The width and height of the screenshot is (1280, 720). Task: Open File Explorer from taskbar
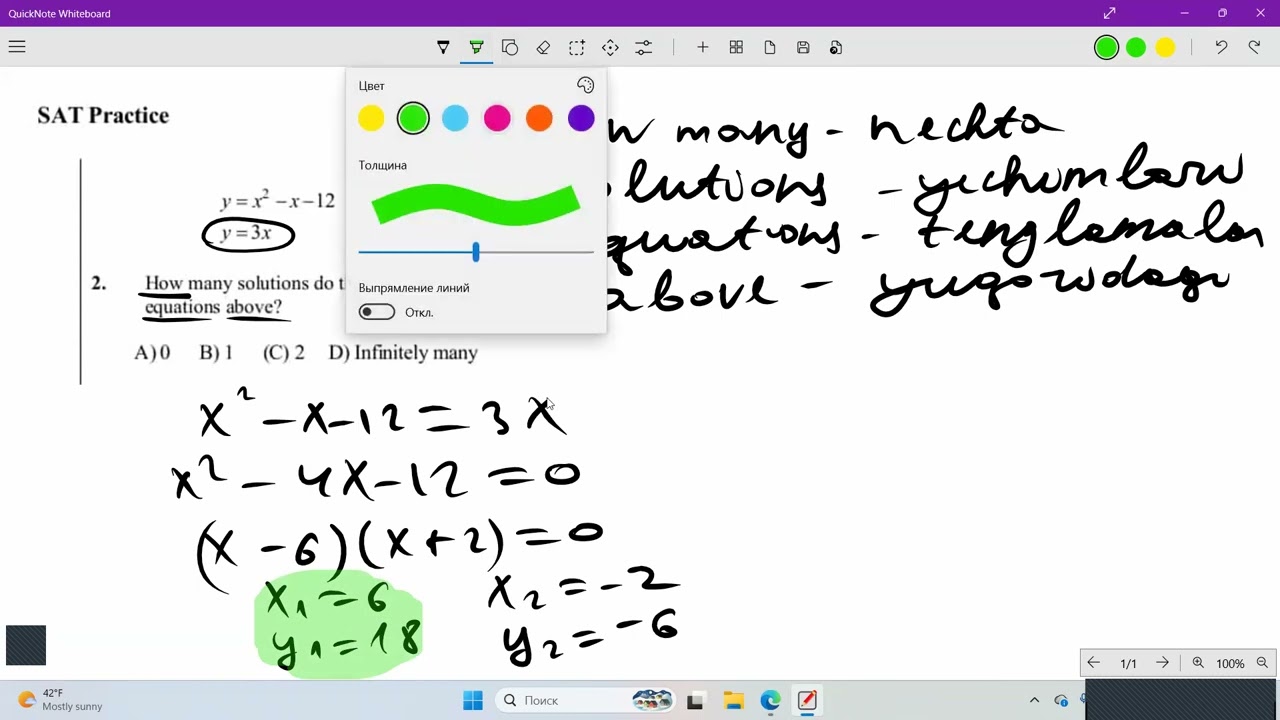(733, 700)
